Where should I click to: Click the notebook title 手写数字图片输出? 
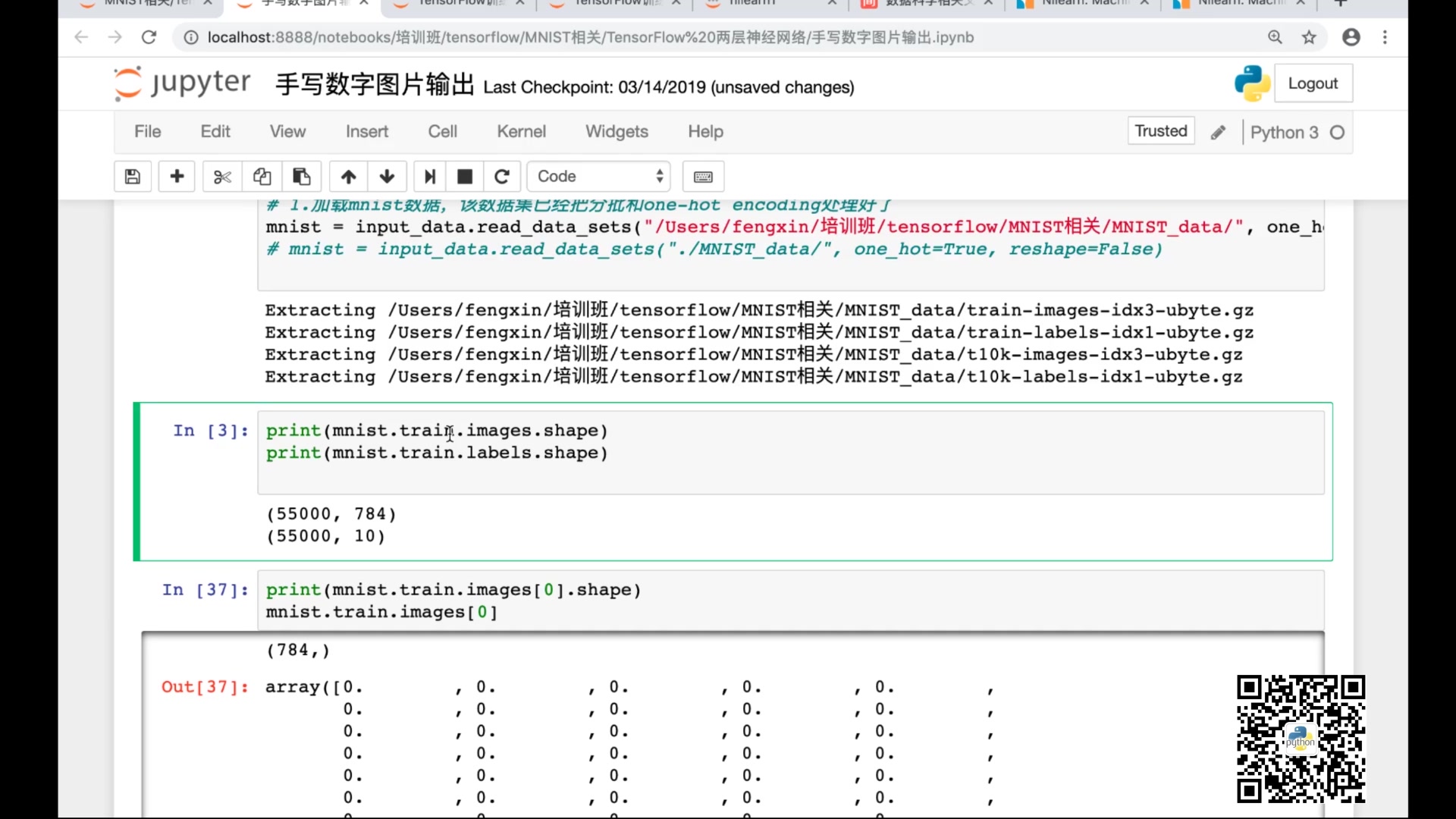click(375, 84)
